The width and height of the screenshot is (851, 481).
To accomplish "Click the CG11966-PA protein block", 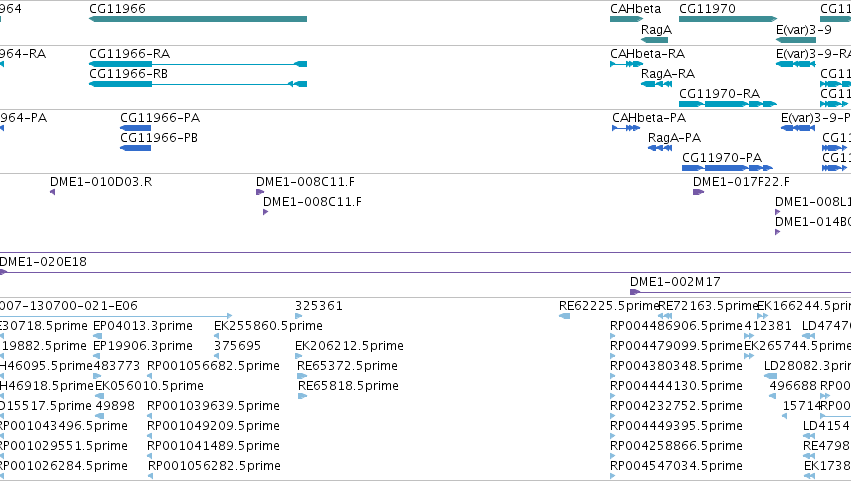I will pos(136,128).
